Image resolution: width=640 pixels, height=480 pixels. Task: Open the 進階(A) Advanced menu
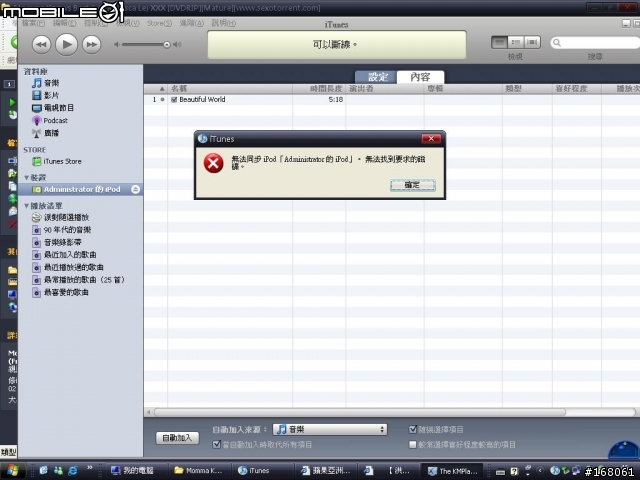click(x=192, y=23)
